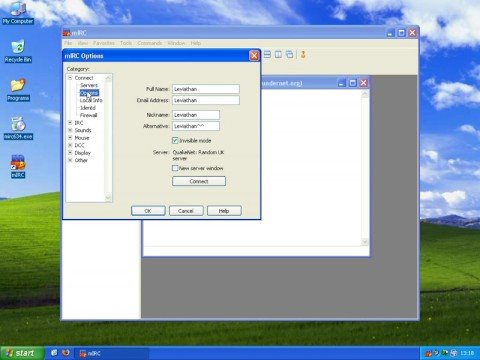
Task: Open the File menu in mIRC
Action: point(68,43)
